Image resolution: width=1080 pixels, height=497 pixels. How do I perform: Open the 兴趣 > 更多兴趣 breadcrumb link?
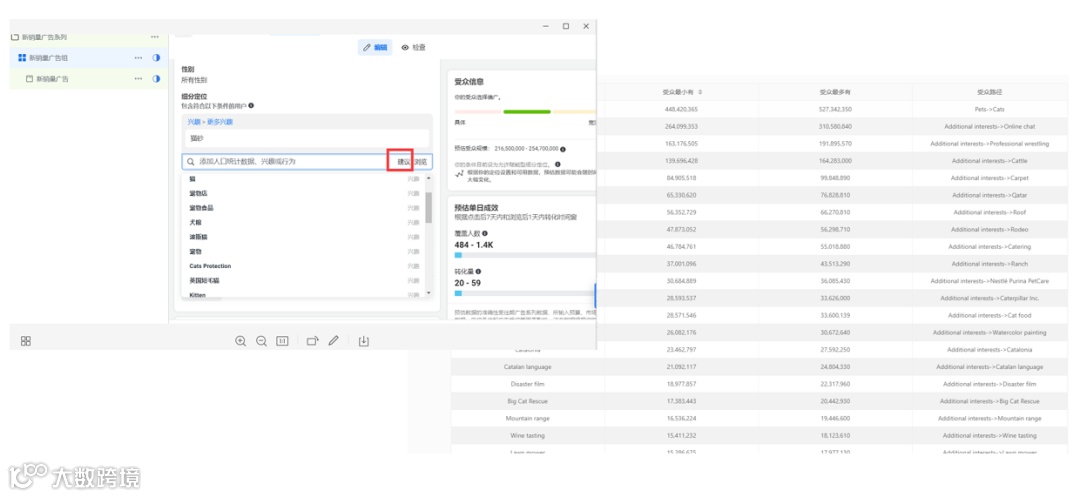(x=210, y=122)
